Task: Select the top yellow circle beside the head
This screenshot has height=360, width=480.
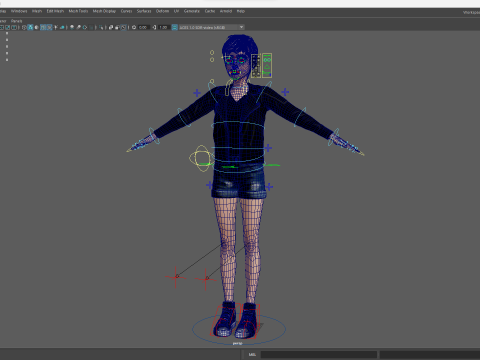Action: [x=212, y=52]
